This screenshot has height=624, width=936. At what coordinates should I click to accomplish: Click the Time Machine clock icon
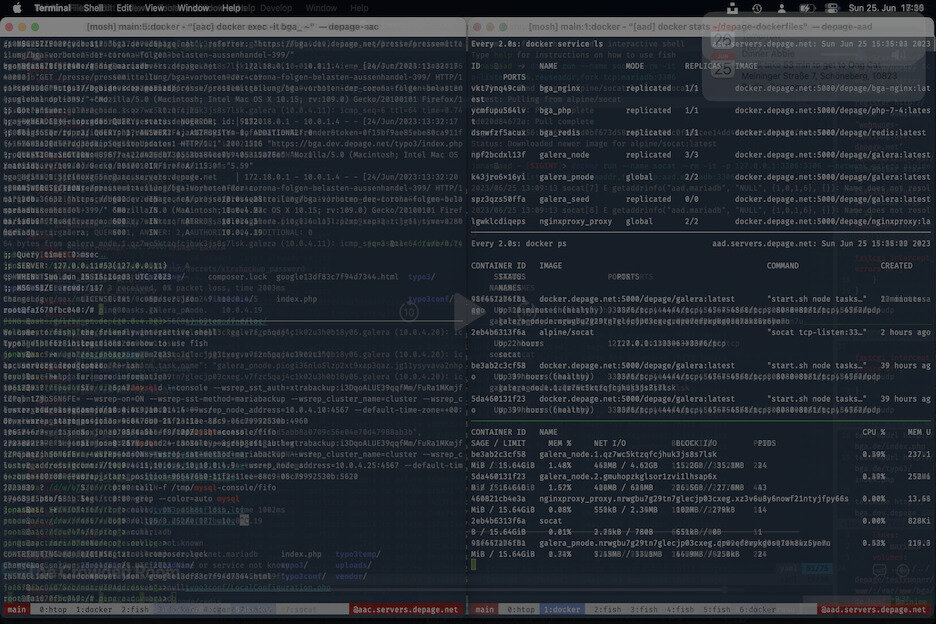pyautogui.click(x=757, y=8)
